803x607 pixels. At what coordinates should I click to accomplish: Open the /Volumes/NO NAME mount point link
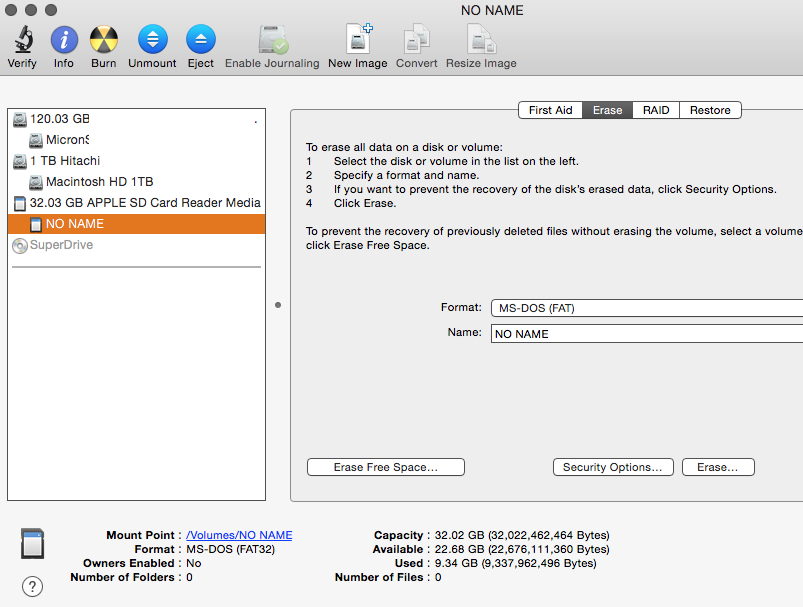click(239, 535)
